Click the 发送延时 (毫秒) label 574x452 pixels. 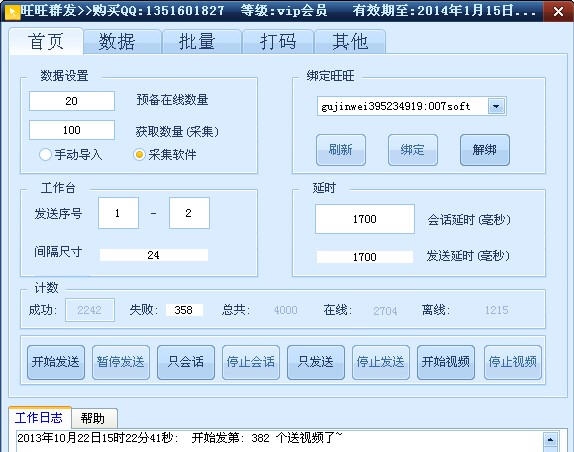[468, 255]
